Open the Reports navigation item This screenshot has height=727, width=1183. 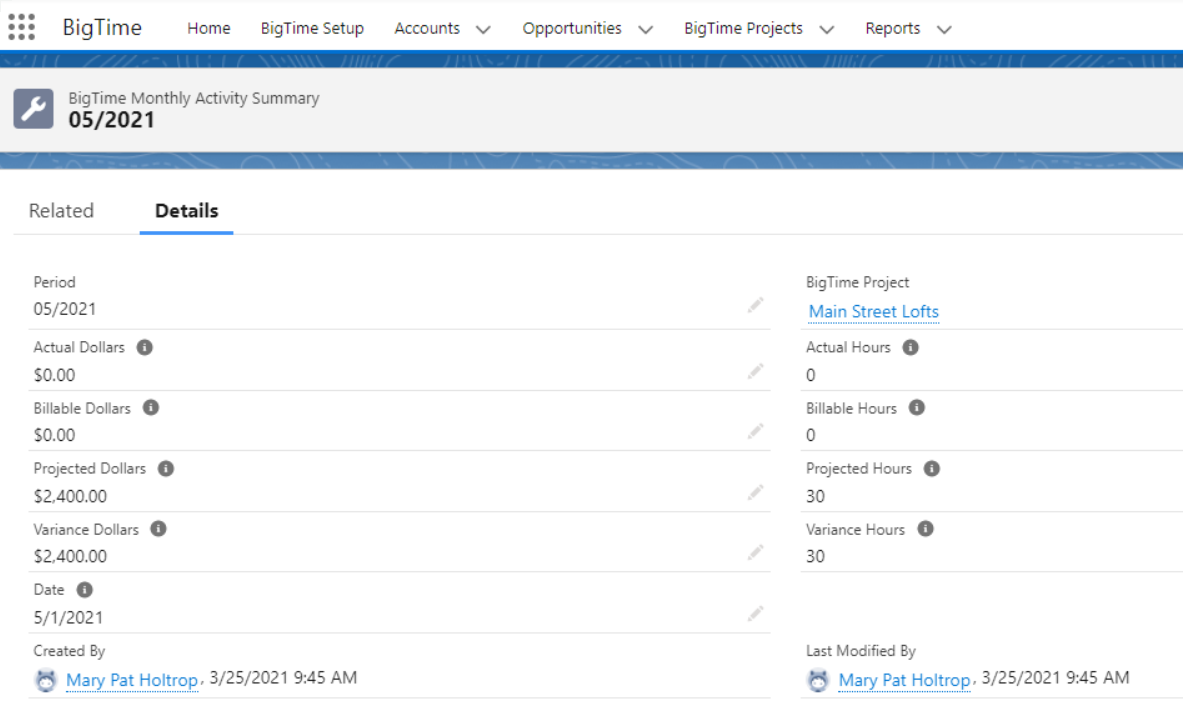[x=893, y=28]
